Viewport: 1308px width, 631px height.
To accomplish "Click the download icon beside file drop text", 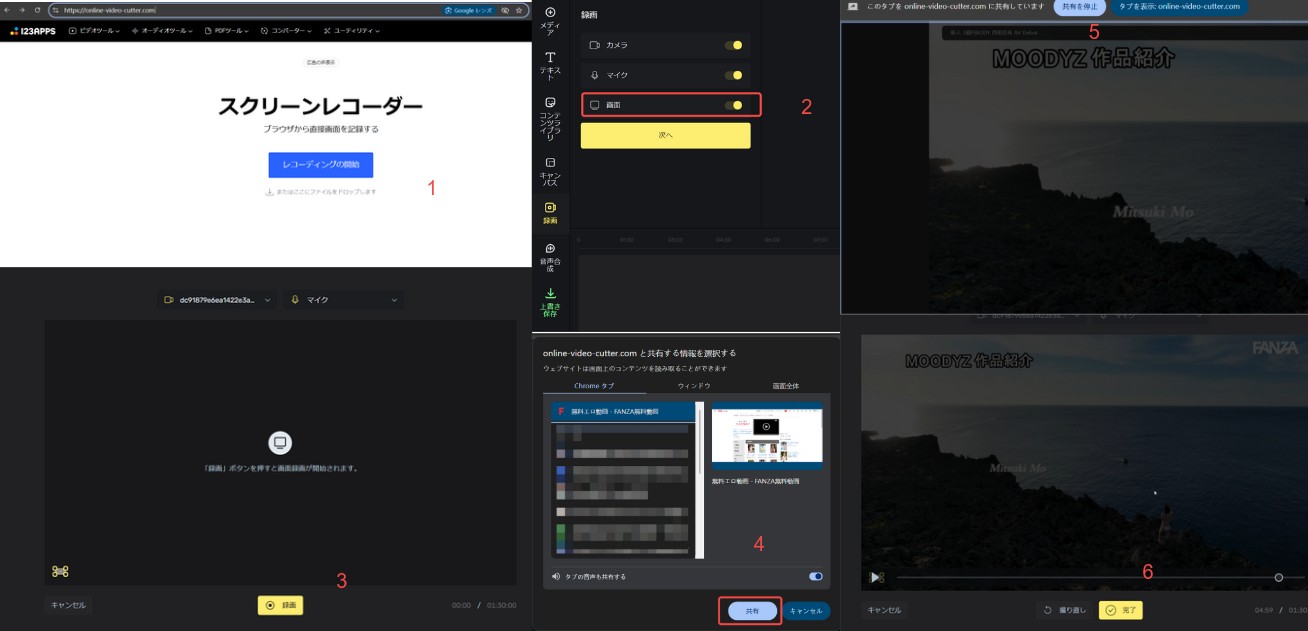I will point(269,191).
